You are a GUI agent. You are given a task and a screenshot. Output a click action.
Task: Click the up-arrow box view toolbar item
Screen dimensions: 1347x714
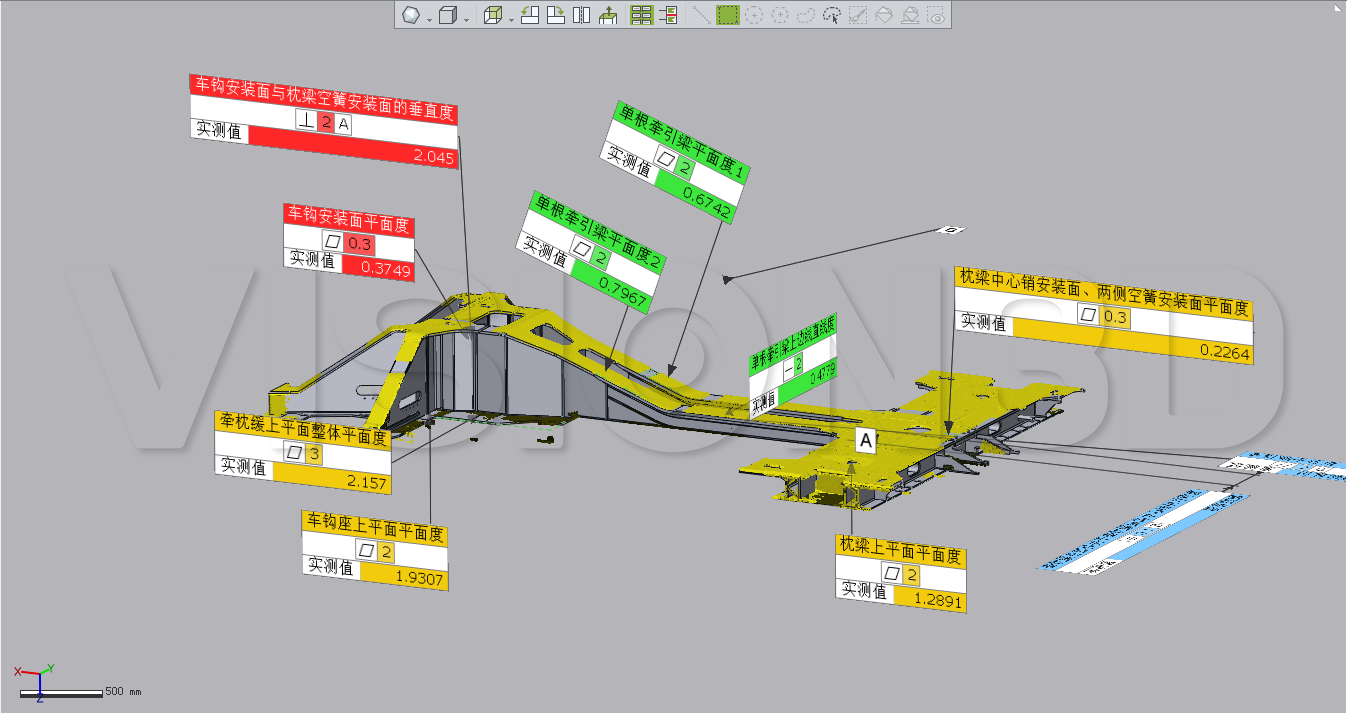pyautogui.click(x=607, y=15)
